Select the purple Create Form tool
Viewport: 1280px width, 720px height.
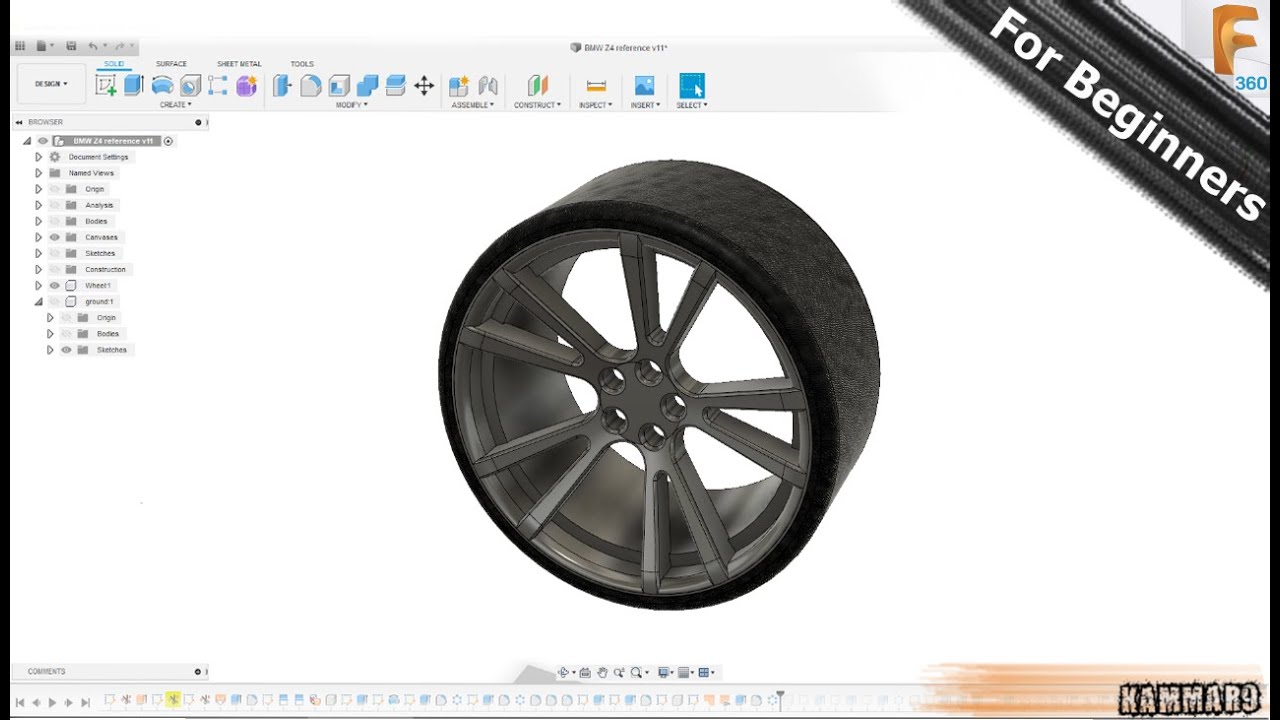click(246, 86)
